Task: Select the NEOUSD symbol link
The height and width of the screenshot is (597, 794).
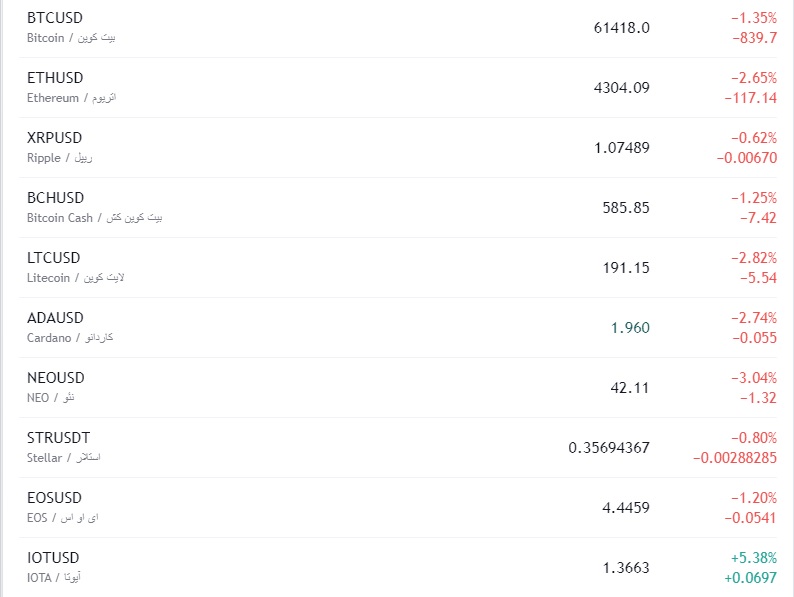Action: pyautogui.click(x=56, y=378)
